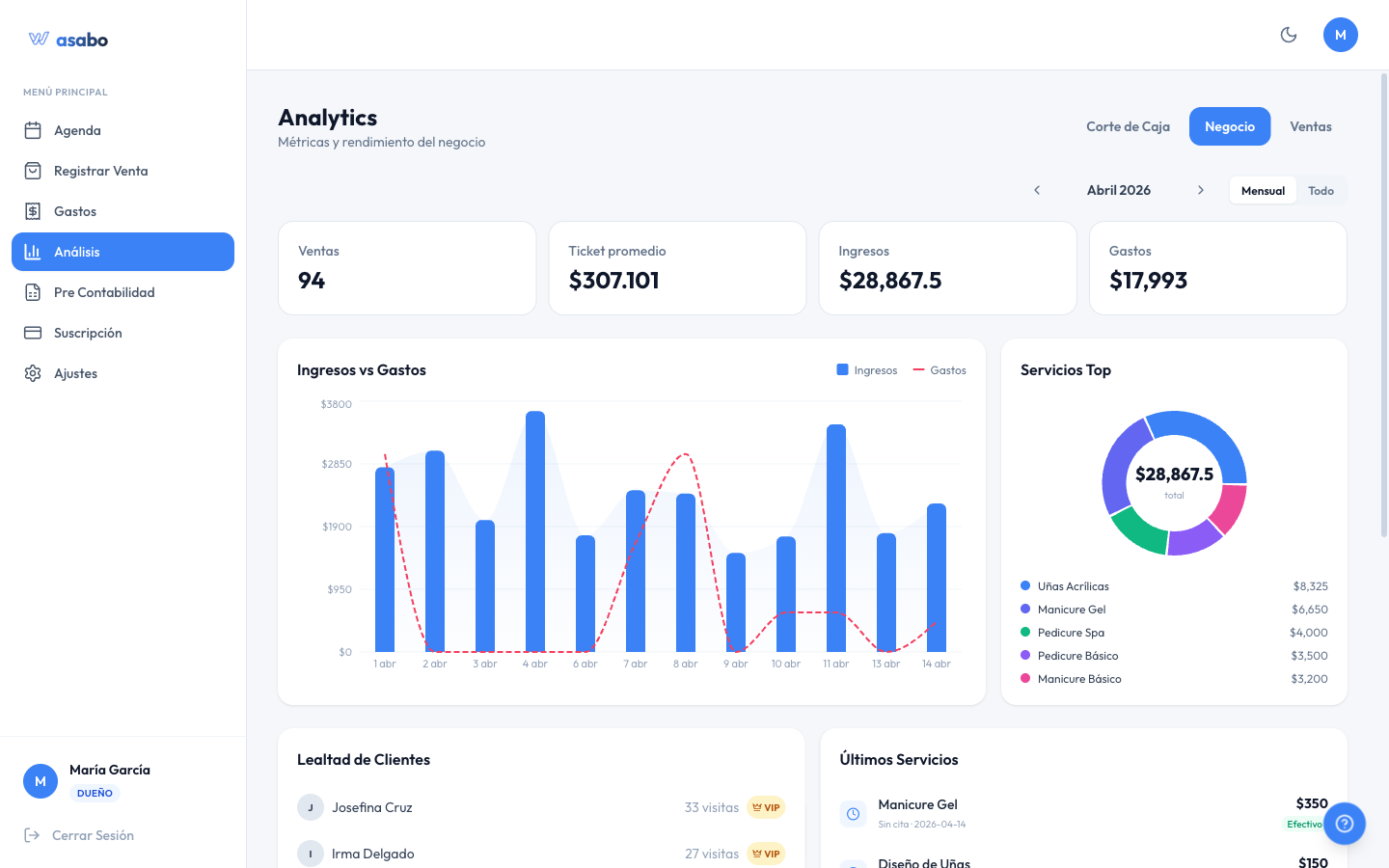
Task: Click the Registrar Venta bag icon
Action: click(x=33, y=171)
